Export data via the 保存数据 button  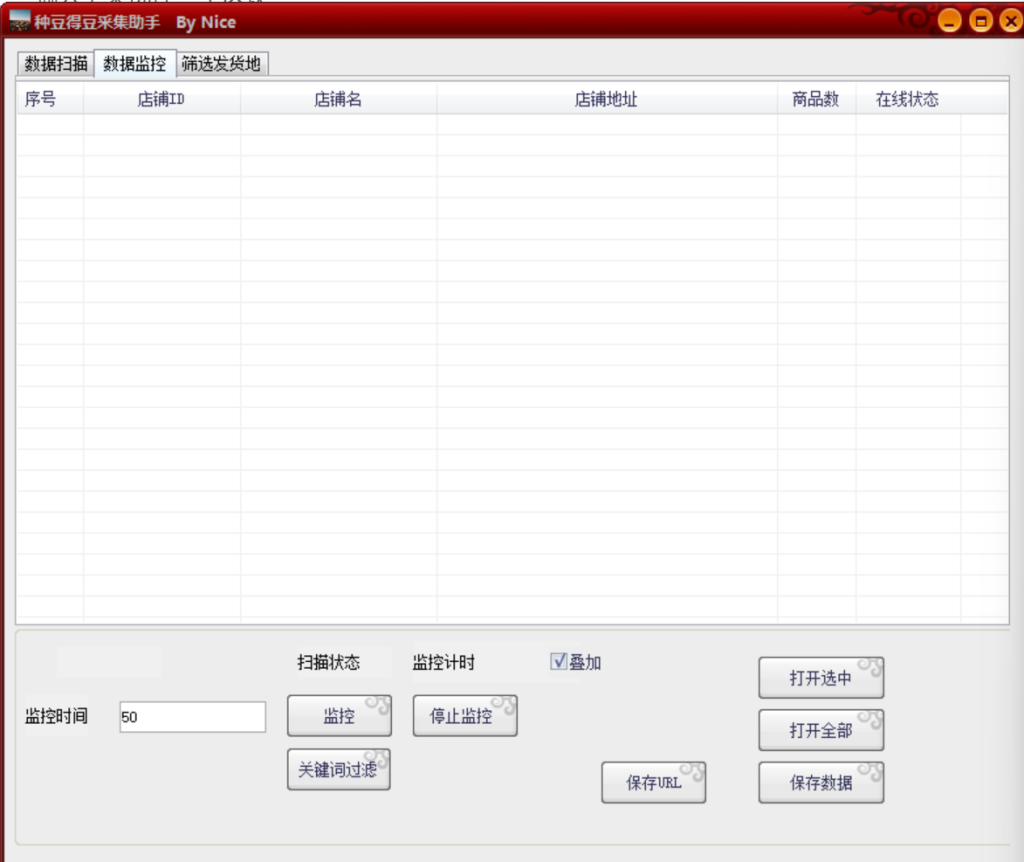click(x=820, y=782)
